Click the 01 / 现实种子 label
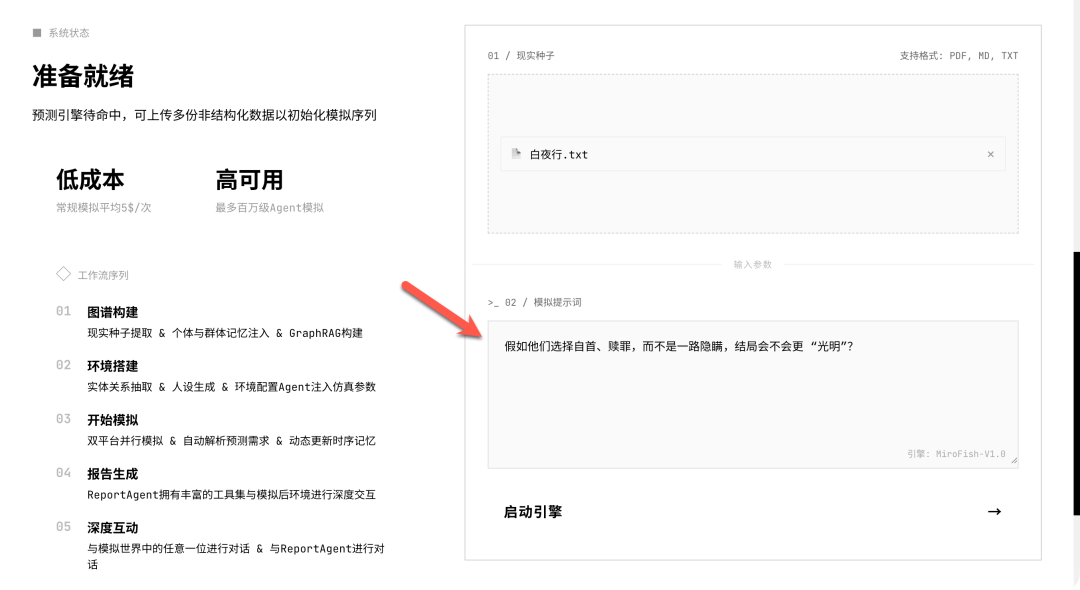 click(x=521, y=56)
